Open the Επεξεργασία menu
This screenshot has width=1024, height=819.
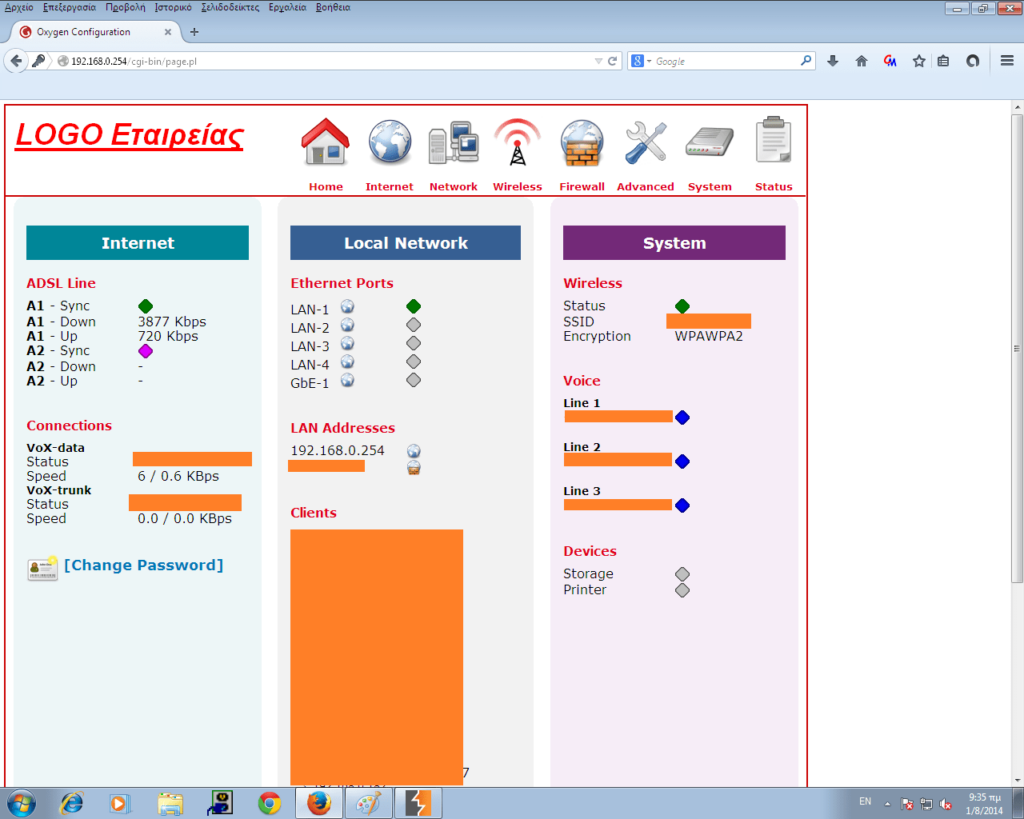point(69,8)
